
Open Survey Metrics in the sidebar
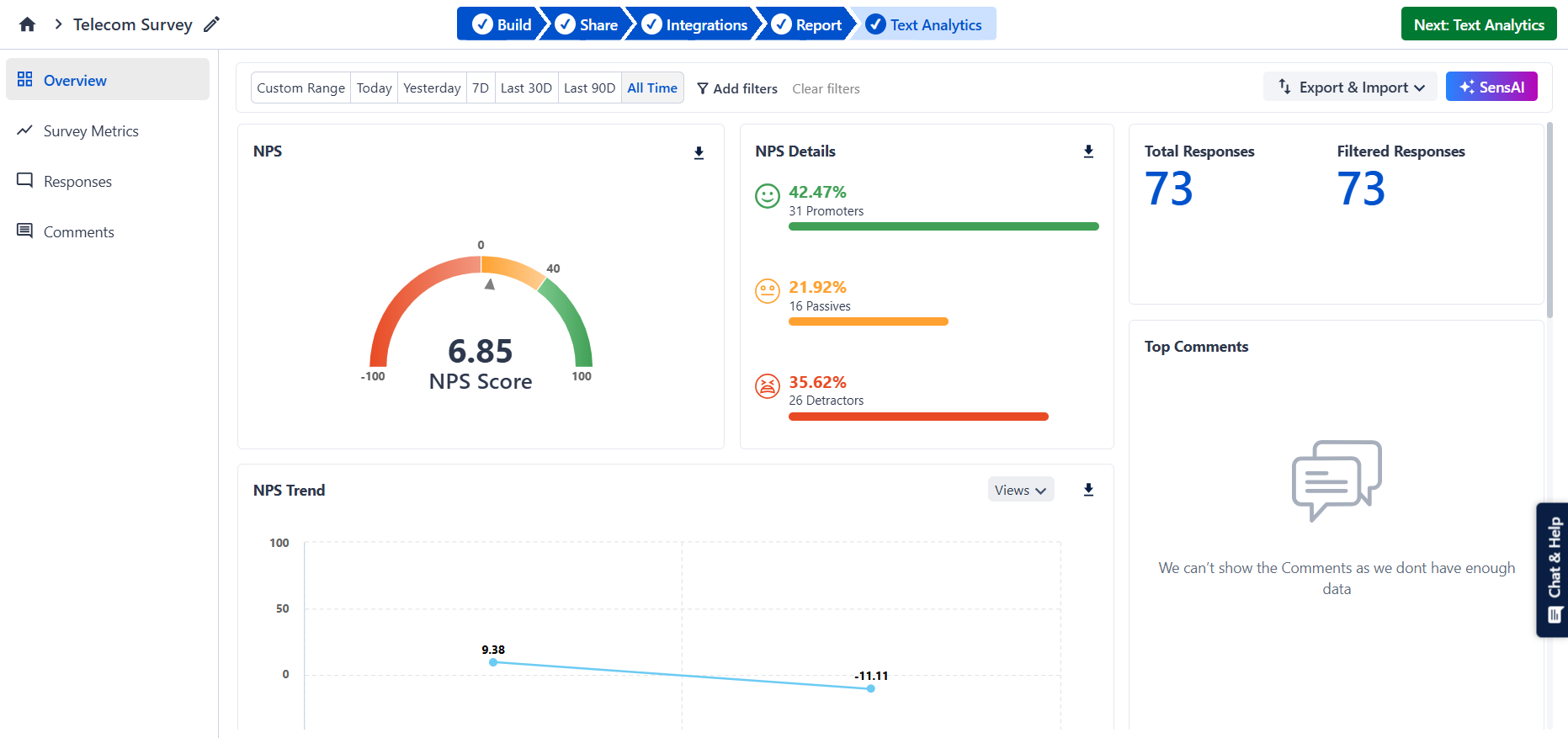pos(91,131)
